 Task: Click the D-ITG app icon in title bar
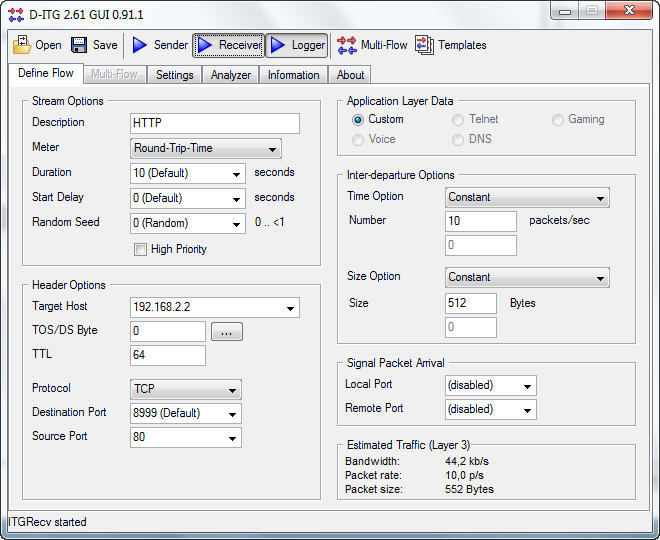coord(16,14)
